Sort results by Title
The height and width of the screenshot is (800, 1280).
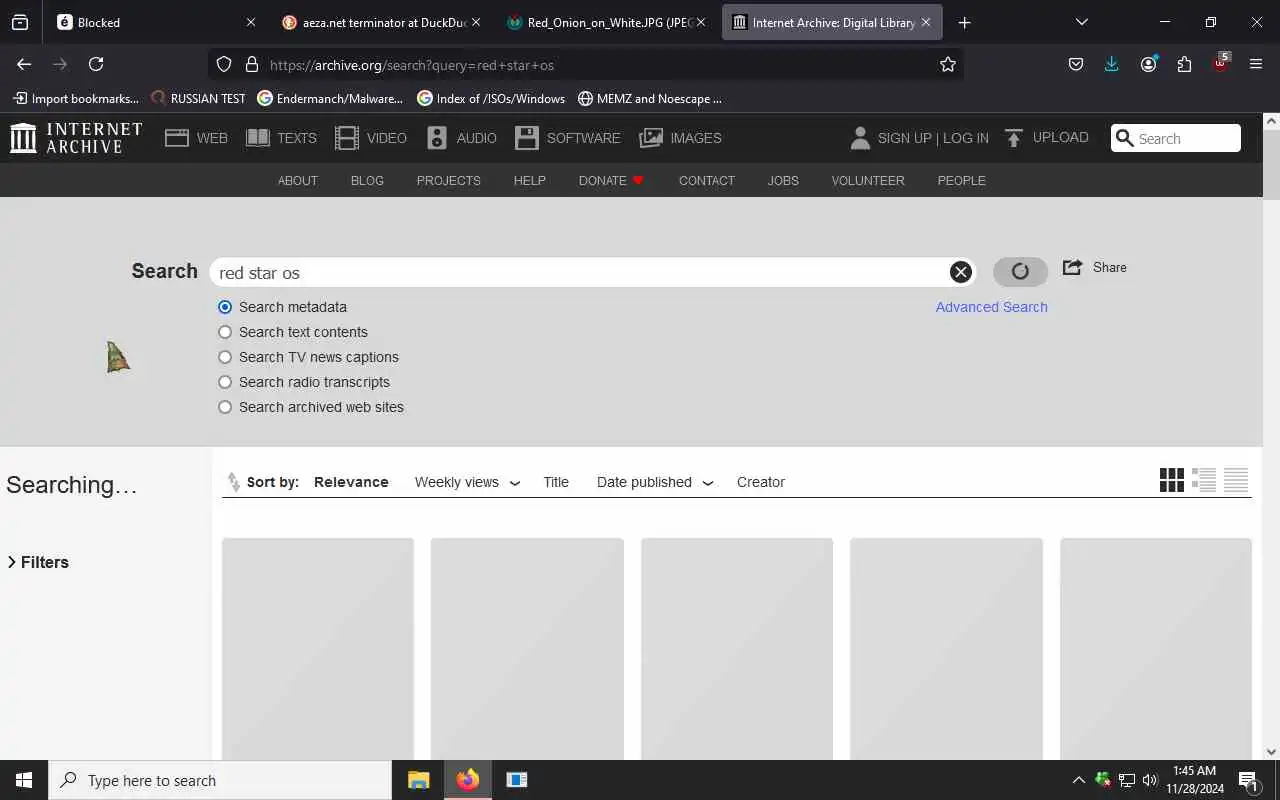[556, 482]
